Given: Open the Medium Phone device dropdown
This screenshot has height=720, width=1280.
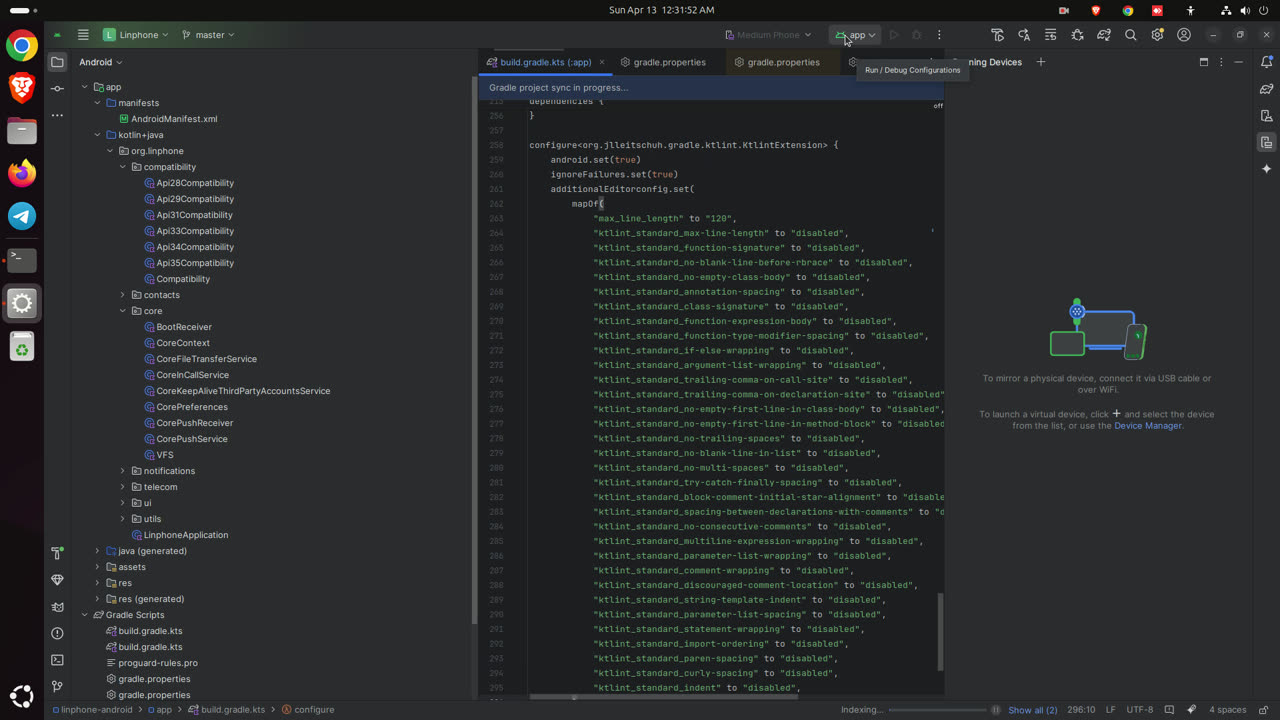Looking at the screenshot, I should (x=768, y=35).
